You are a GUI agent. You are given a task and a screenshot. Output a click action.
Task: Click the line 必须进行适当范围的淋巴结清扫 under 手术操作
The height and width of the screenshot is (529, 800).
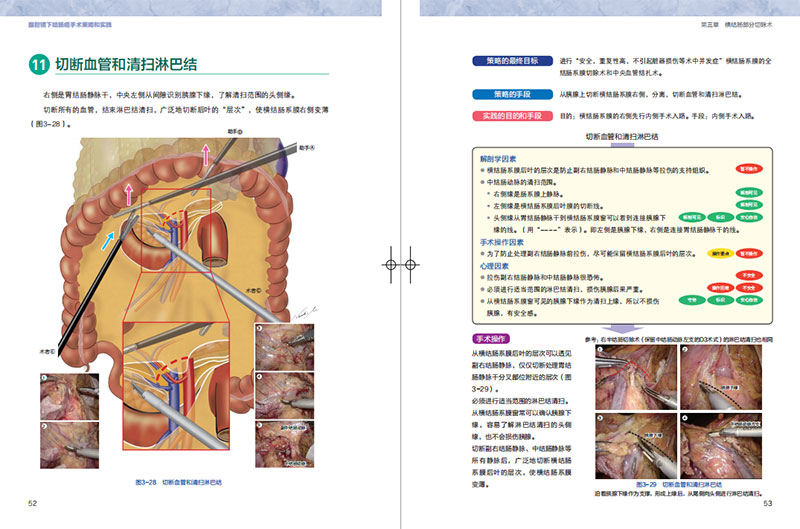pos(520,401)
